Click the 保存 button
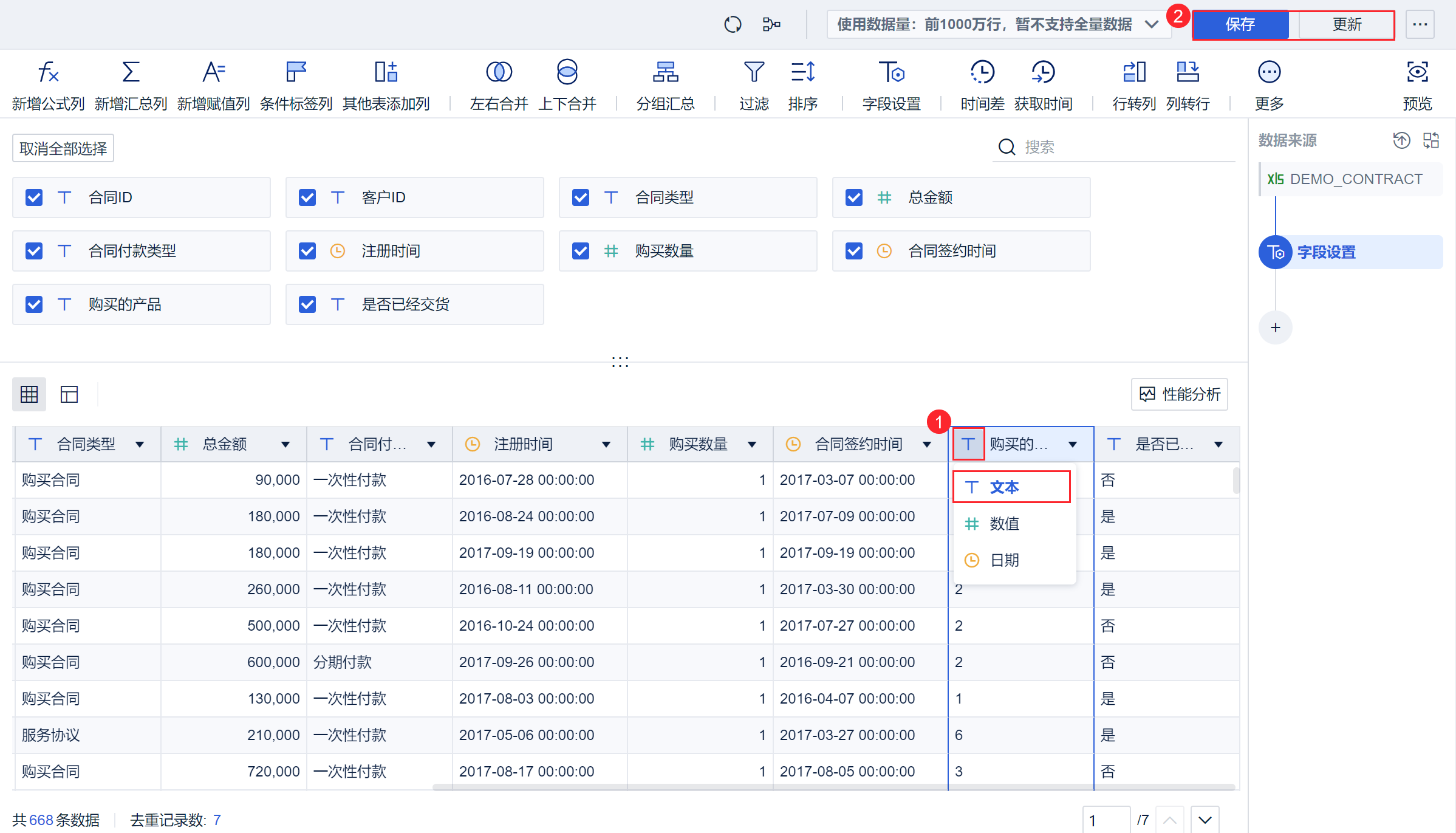Viewport: 1456px width, 833px height. (1240, 24)
